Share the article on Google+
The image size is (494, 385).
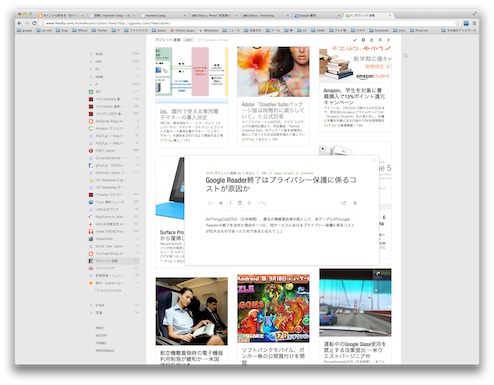[x=211, y=203]
